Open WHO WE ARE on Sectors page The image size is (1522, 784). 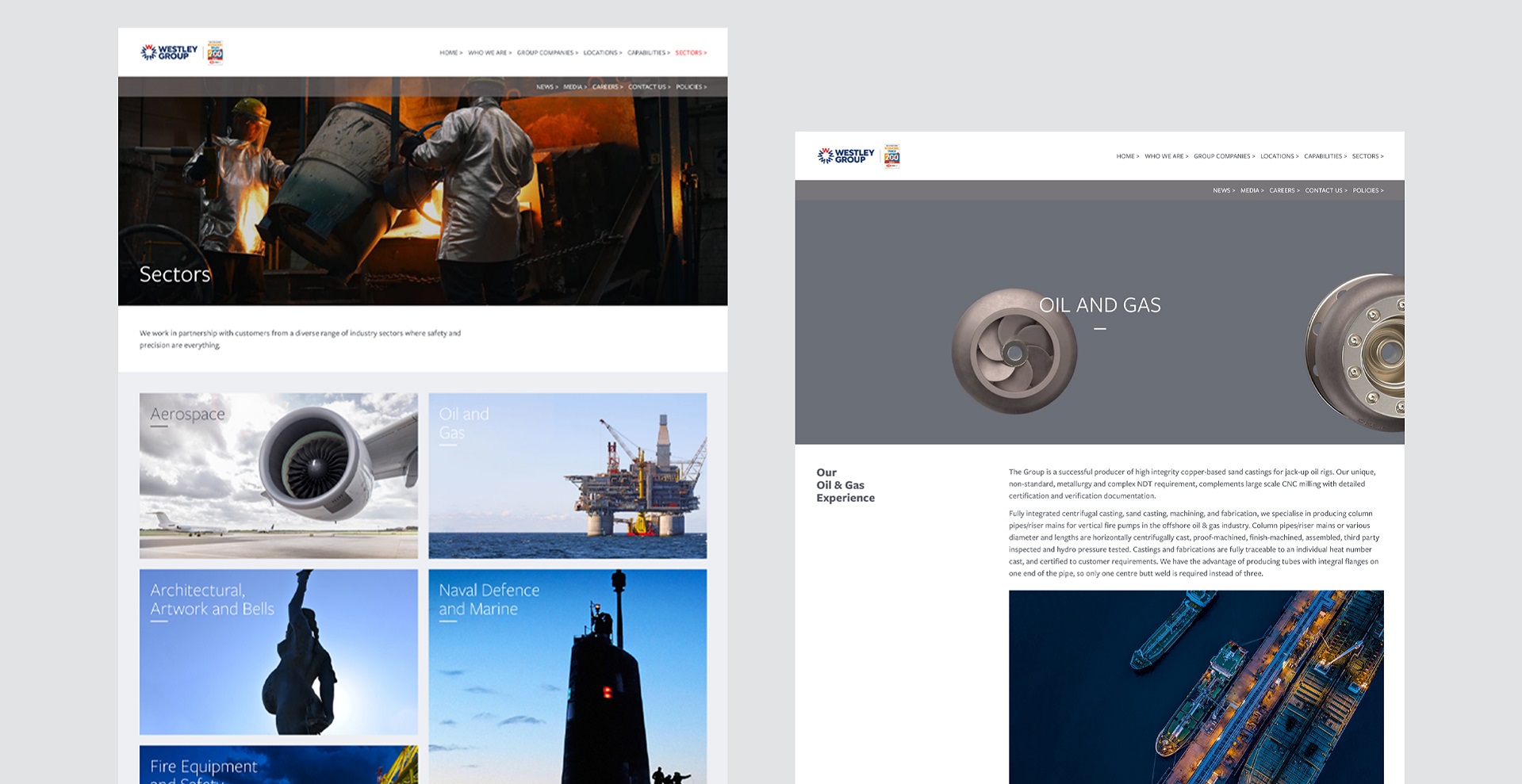(x=490, y=53)
